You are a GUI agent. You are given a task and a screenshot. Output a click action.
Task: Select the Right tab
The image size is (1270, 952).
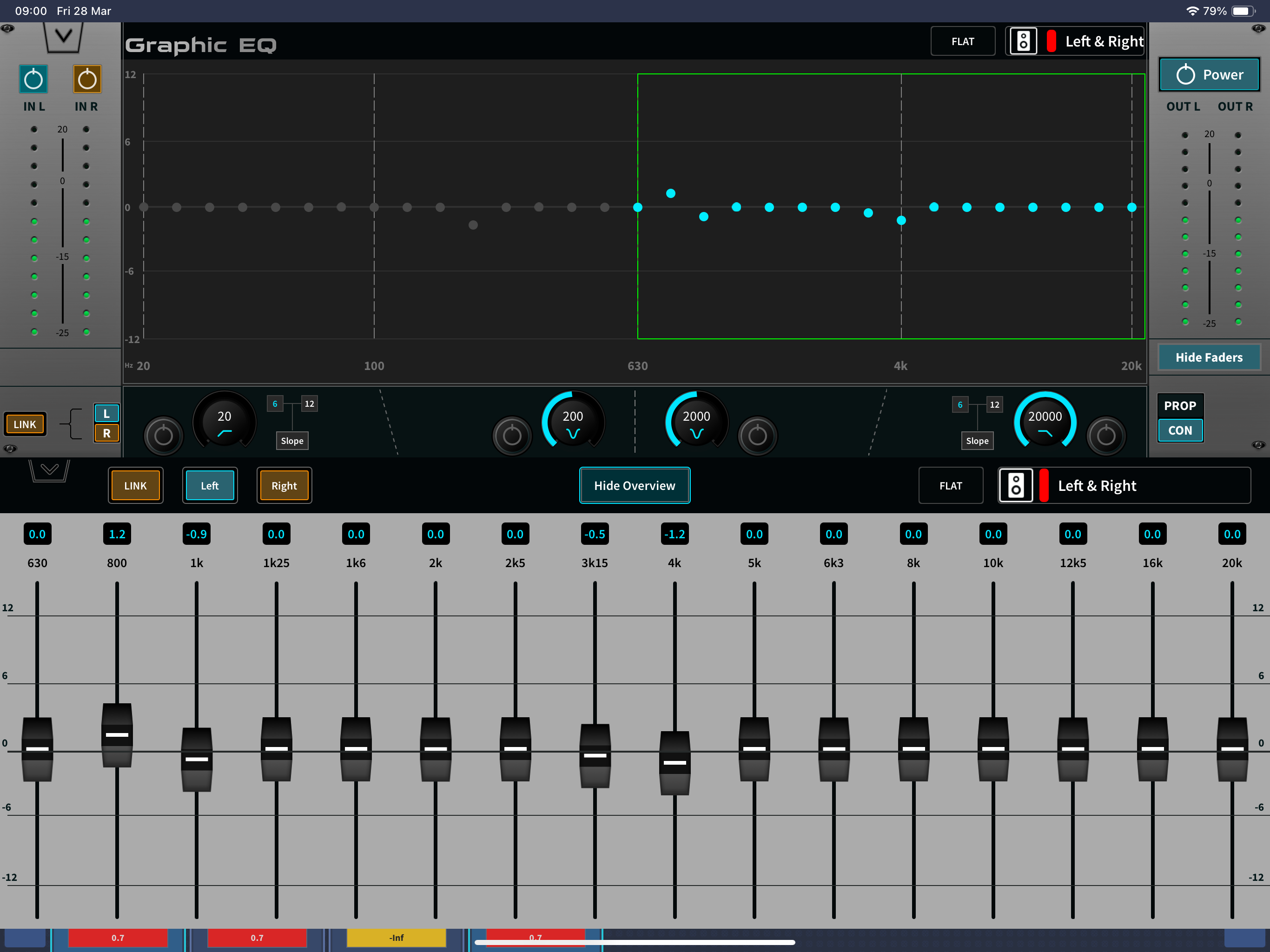(284, 486)
